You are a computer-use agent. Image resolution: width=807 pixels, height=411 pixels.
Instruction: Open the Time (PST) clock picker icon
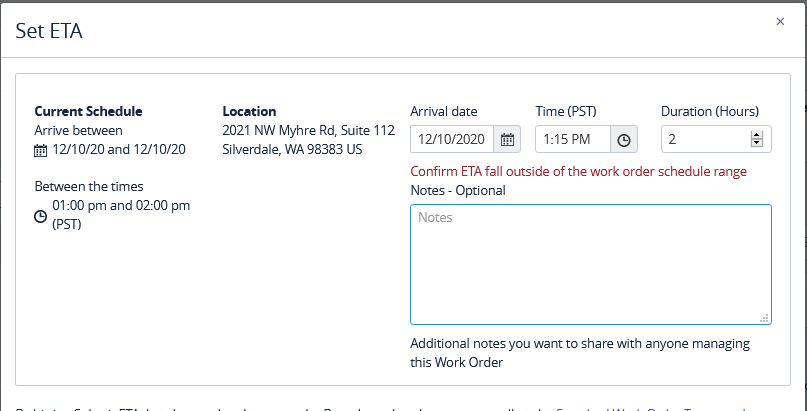click(624, 139)
